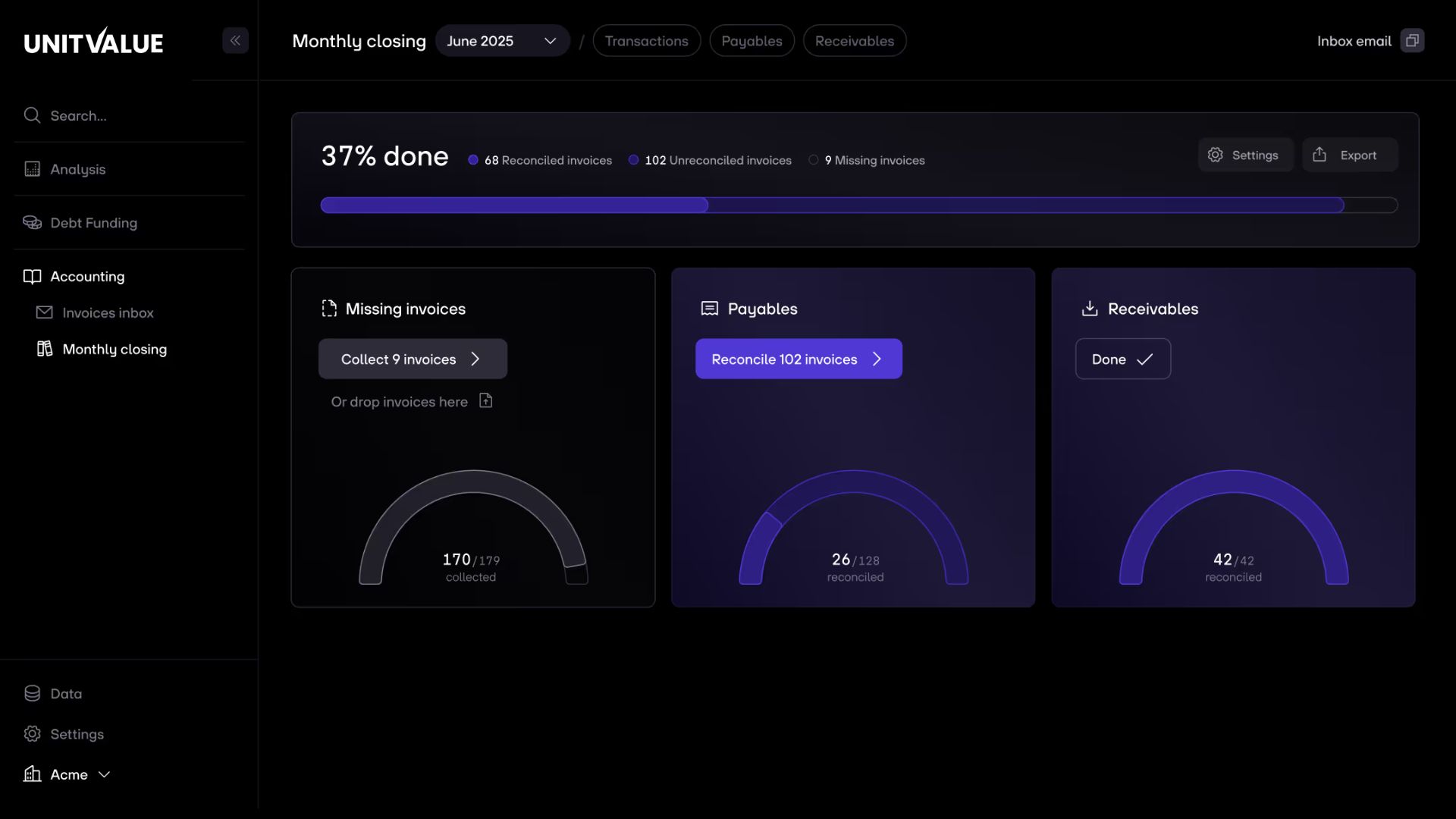Click the 37% done progress bar
1456x819 pixels.
tap(858, 205)
